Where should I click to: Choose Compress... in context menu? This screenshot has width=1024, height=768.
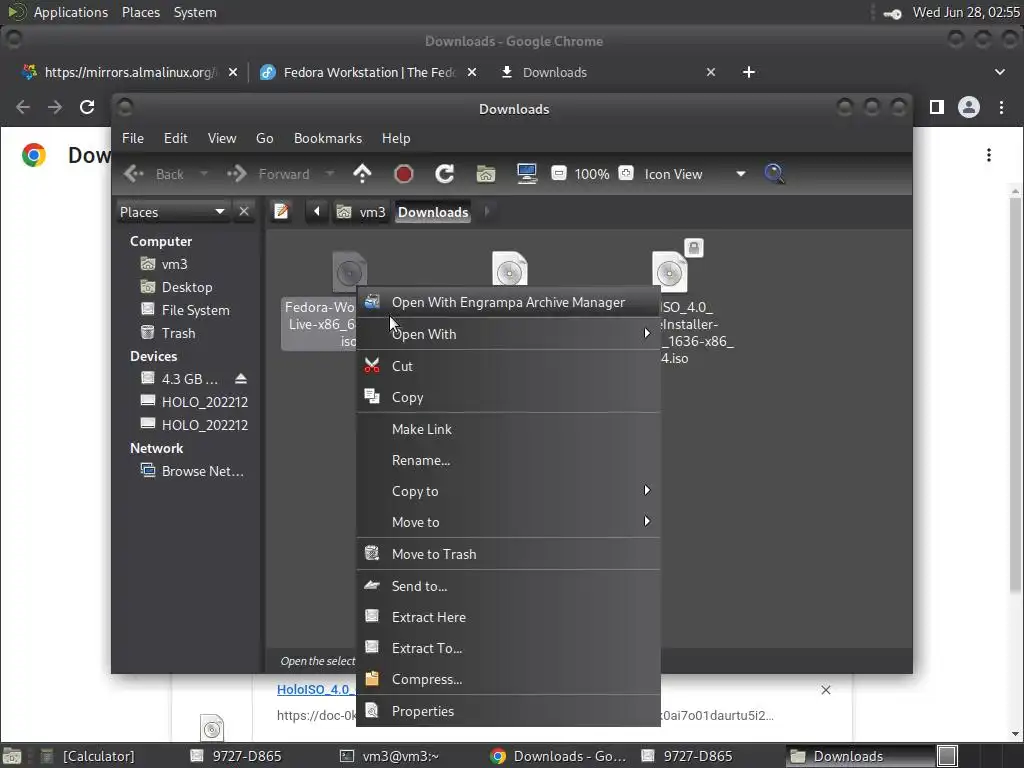(508, 679)
